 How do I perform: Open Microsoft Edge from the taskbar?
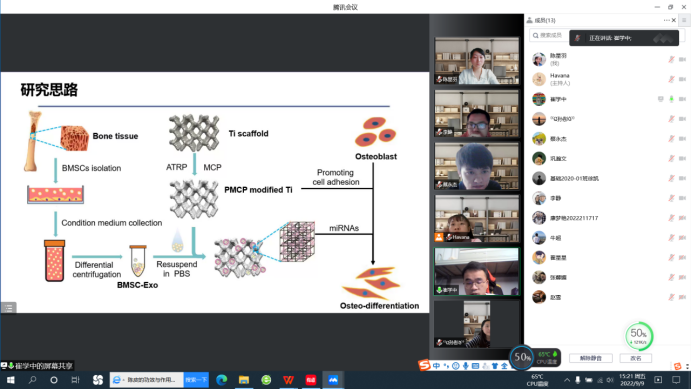[221, 380]
